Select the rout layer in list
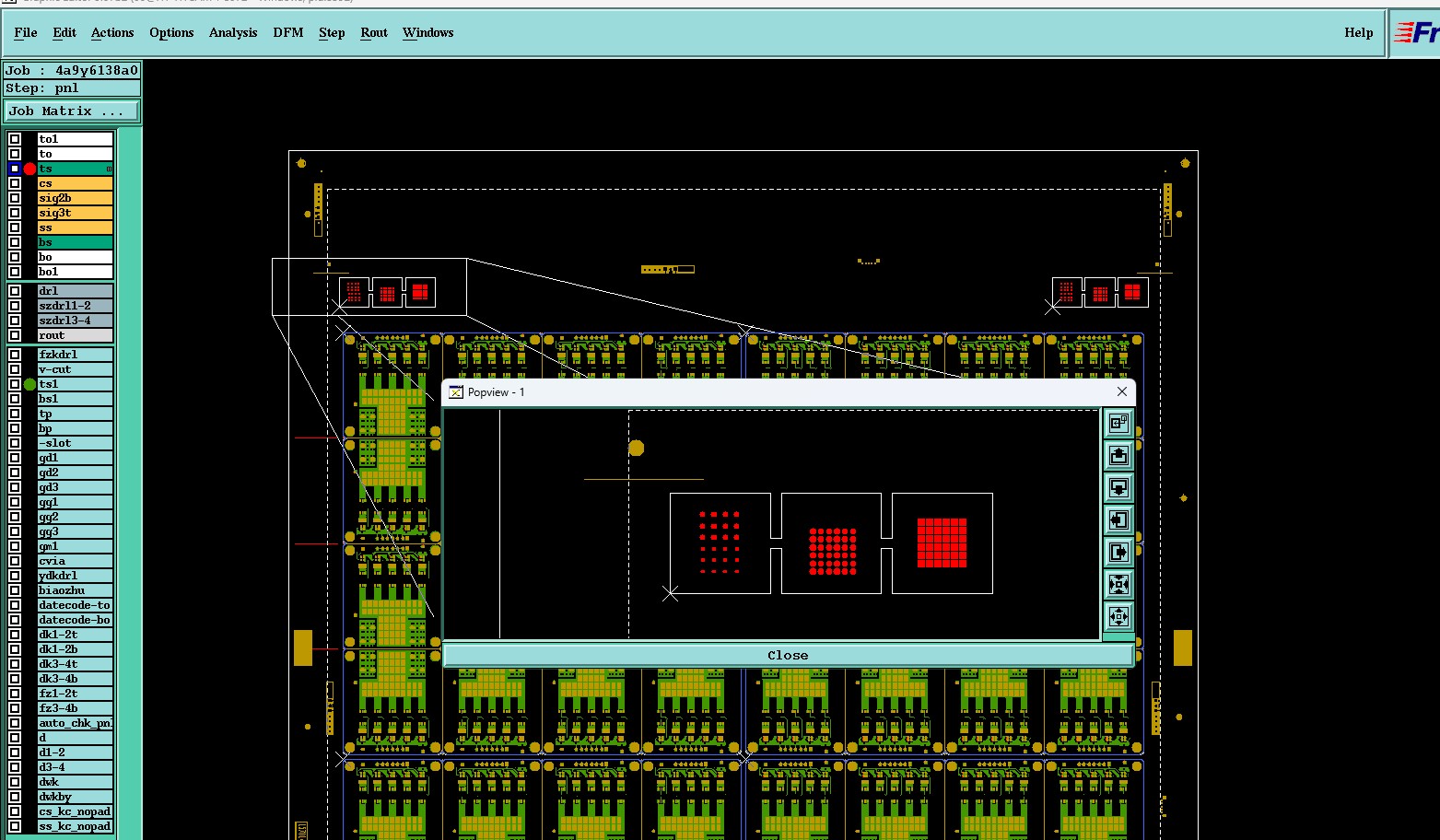 (75, 335)
